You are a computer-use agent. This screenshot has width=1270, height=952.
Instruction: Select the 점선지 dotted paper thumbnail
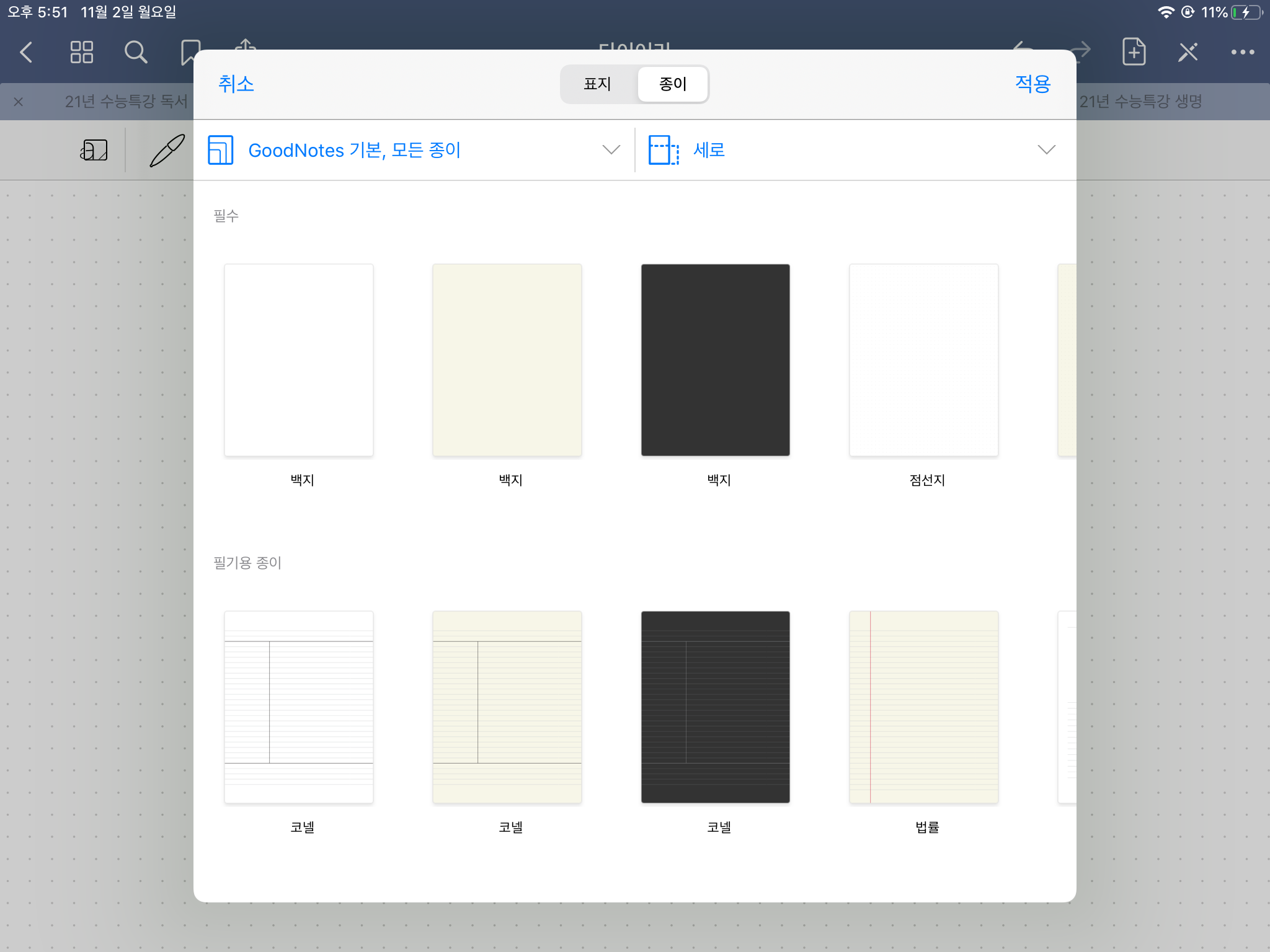[923, 360]
